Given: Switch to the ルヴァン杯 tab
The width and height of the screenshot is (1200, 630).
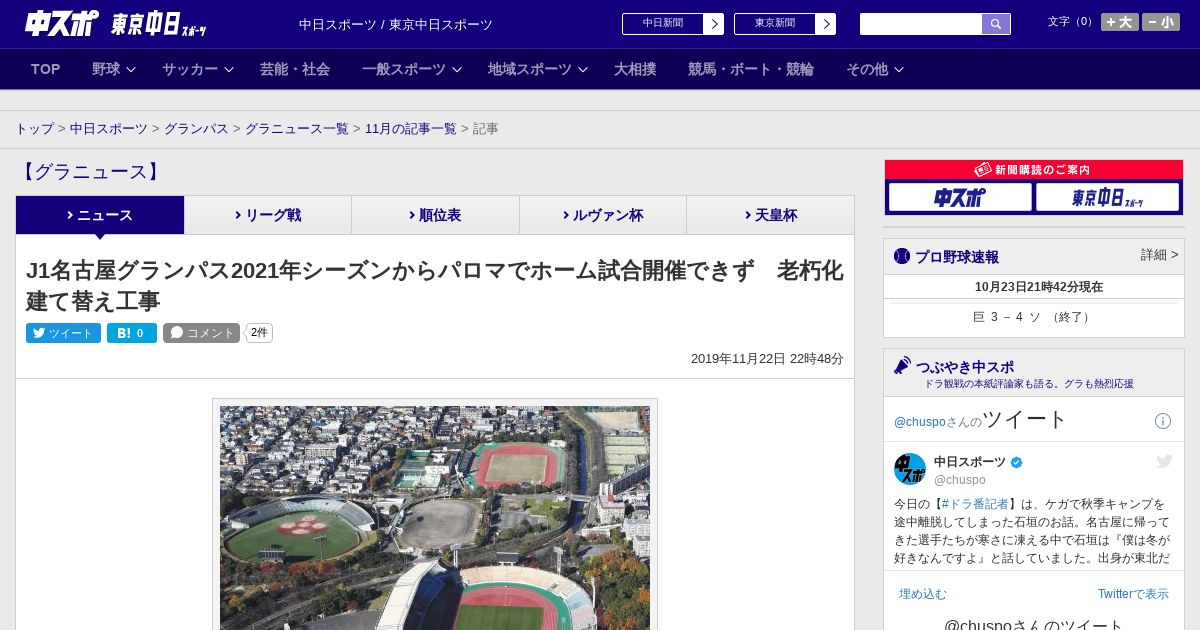Looking at the screenshot, I should [603, 215].
